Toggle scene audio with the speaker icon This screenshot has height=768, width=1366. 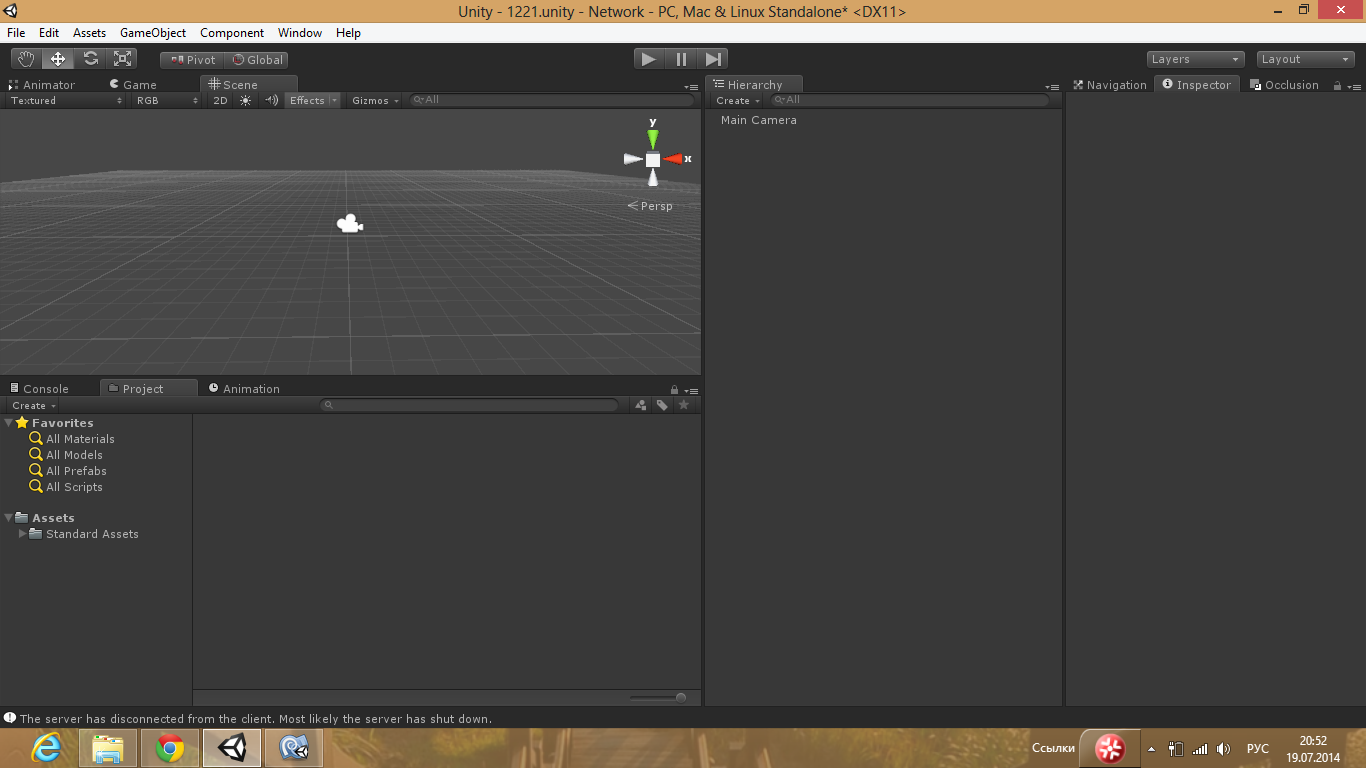(x=271, y=100)
